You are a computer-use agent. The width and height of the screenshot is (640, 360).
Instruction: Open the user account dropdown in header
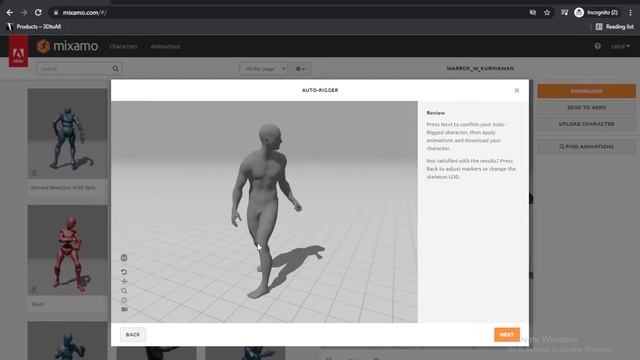pyautogui.click(x=620, y=47)
